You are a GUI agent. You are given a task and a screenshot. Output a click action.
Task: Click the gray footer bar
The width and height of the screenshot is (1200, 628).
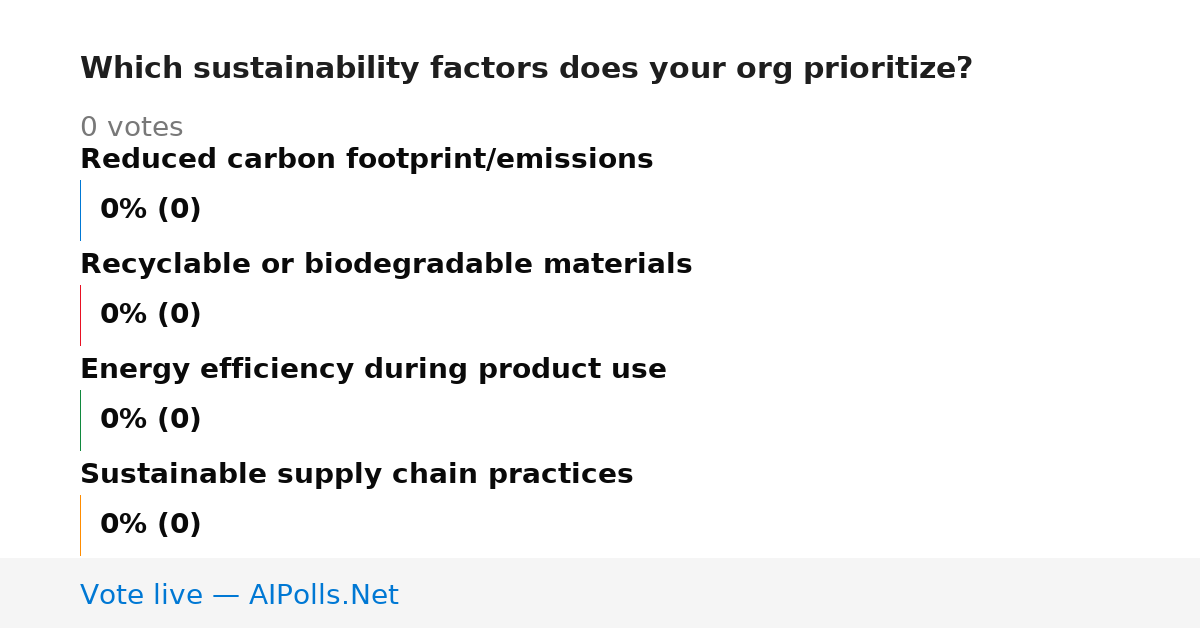tap(600, 593)
